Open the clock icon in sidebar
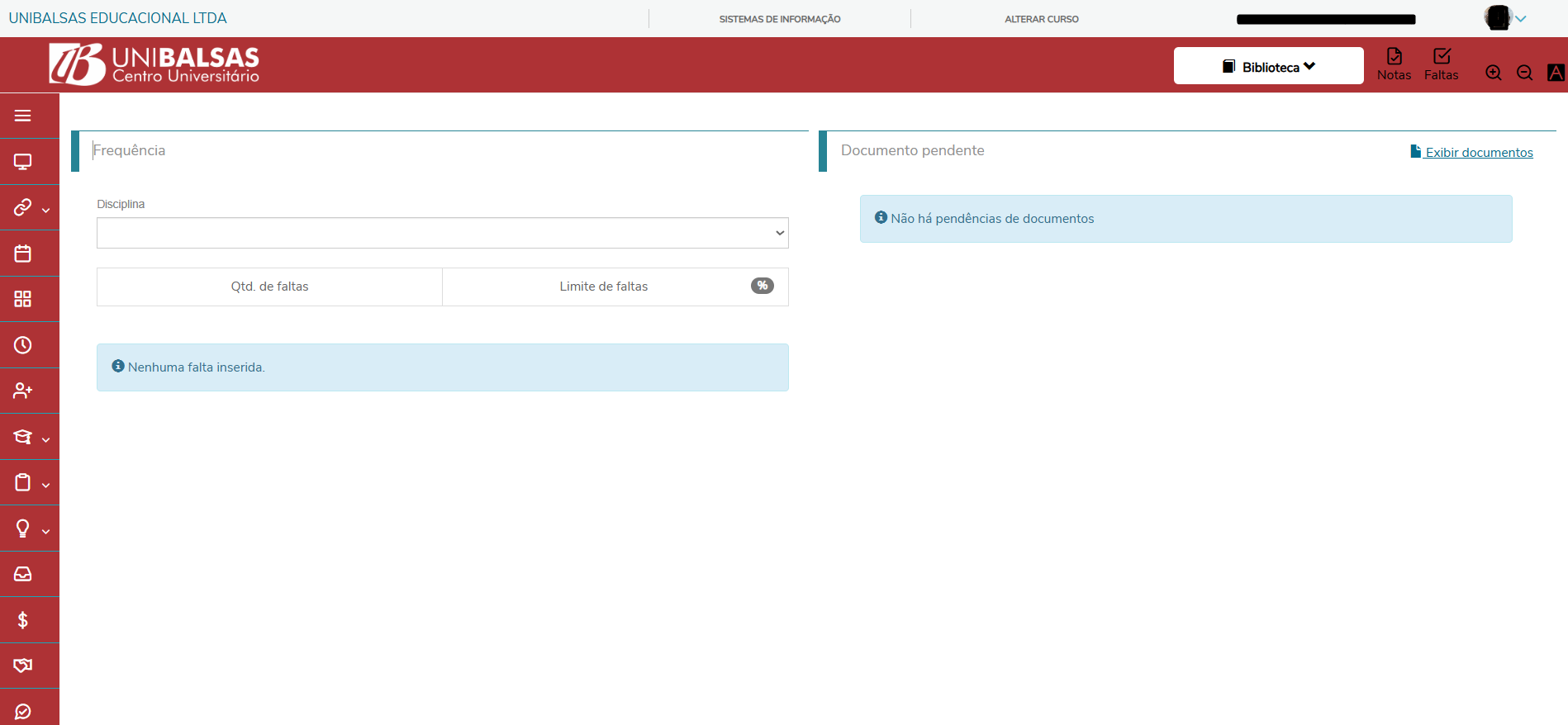 (x=23, y=345)
